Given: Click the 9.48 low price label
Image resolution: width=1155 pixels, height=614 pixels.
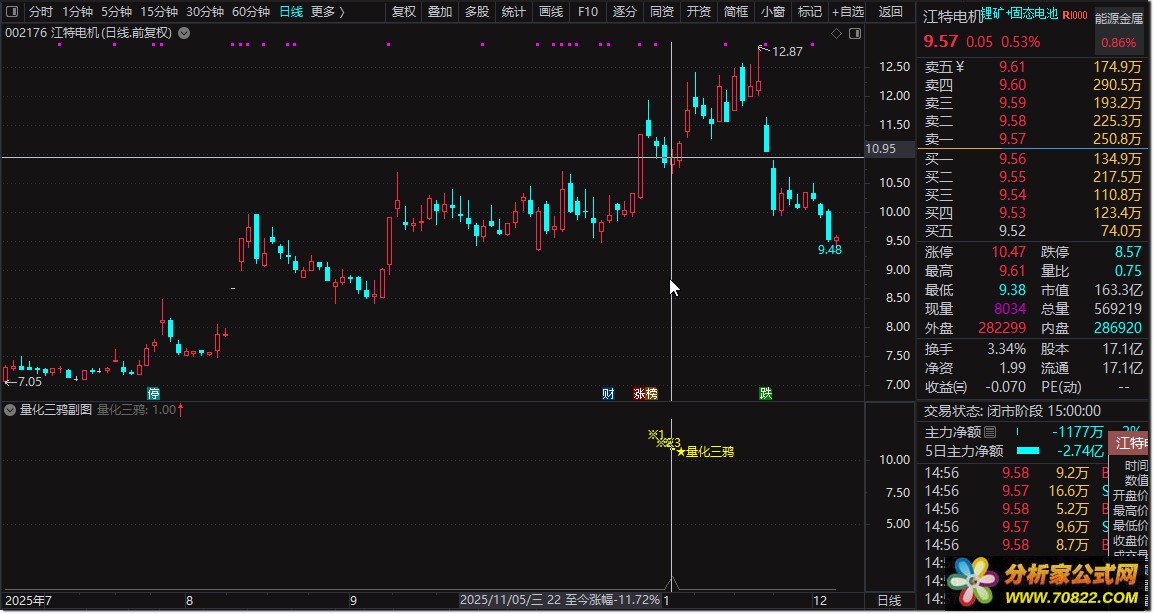Looking at the screenshot, I should (x=830, y=250).
